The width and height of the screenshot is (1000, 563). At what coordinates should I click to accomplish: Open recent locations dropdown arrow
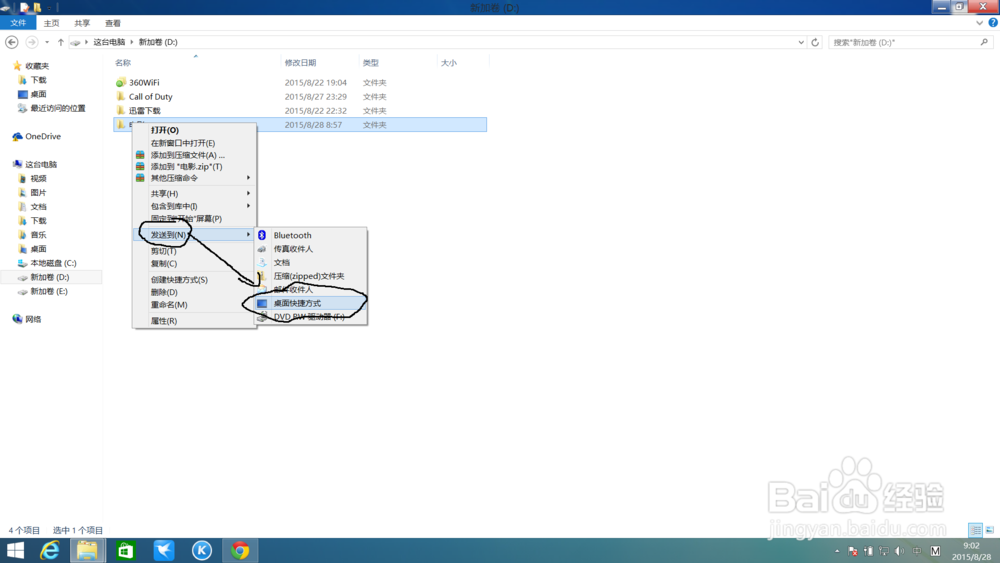click(x=47, y=42)
